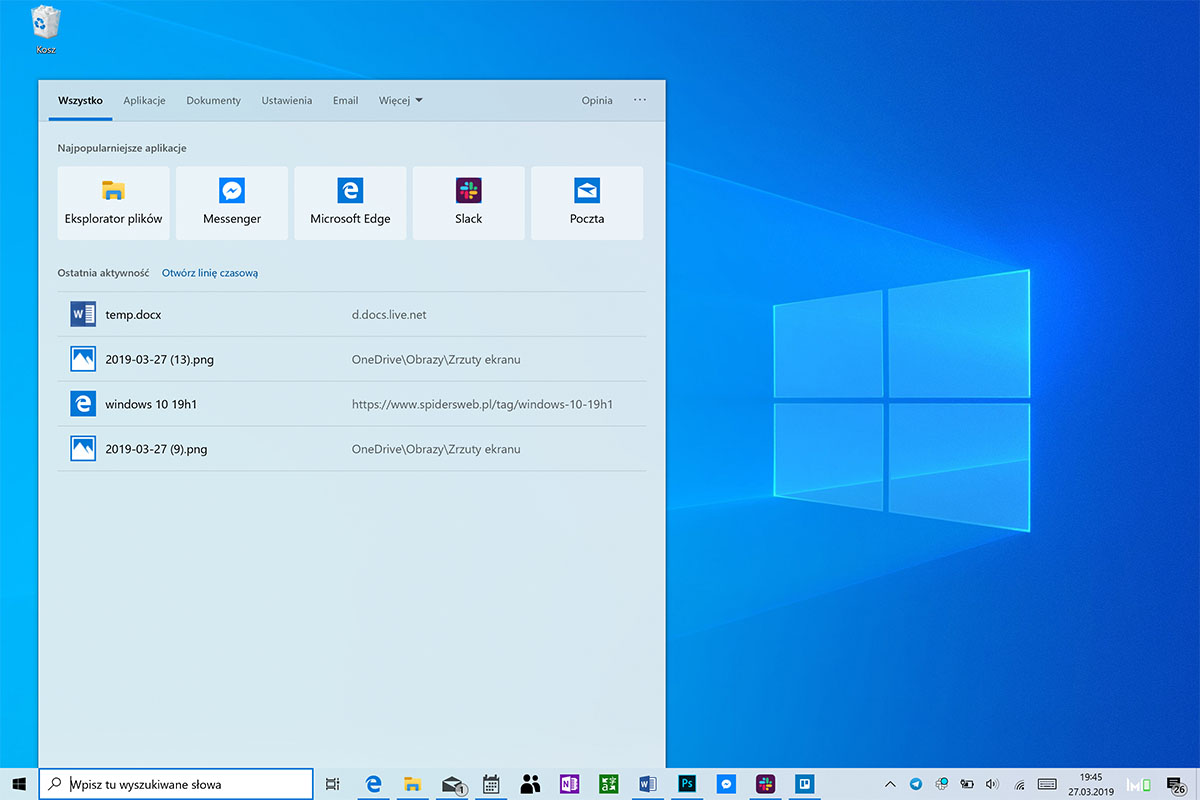This screenshot has height=800, width=1200.
Task: Launch Eksplorator plików from popular apps
Action: [113, 203]
